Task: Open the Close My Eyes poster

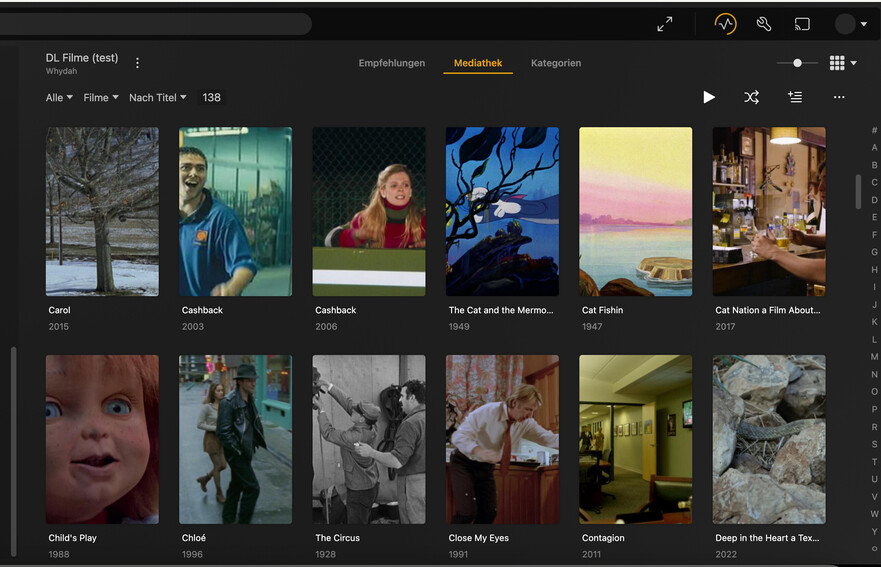Action: click(502, 439)
